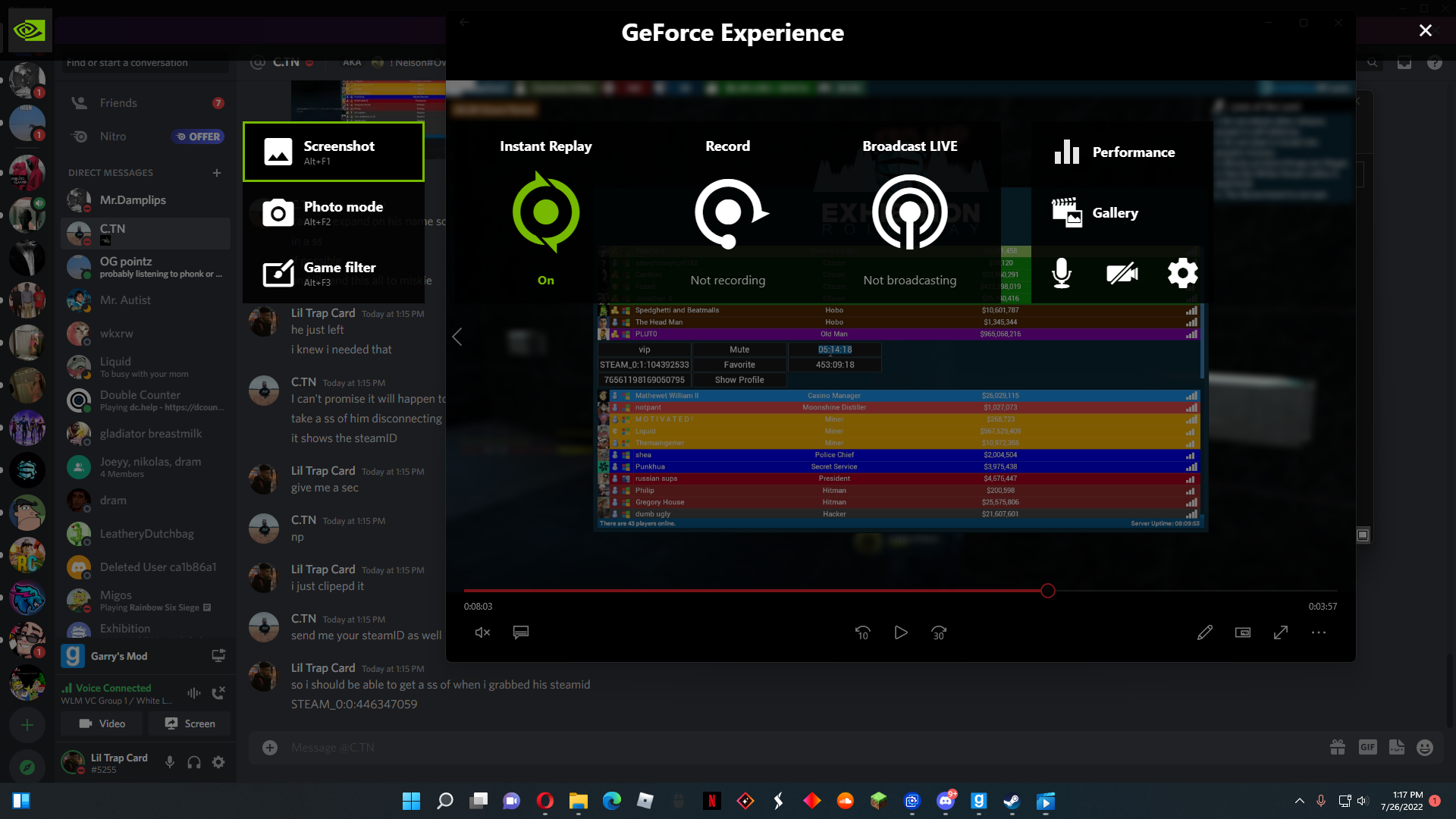This screenshot has width=1456, height=819.
Task: Open OG pointz conversation
Action: (x=146, y=267)
